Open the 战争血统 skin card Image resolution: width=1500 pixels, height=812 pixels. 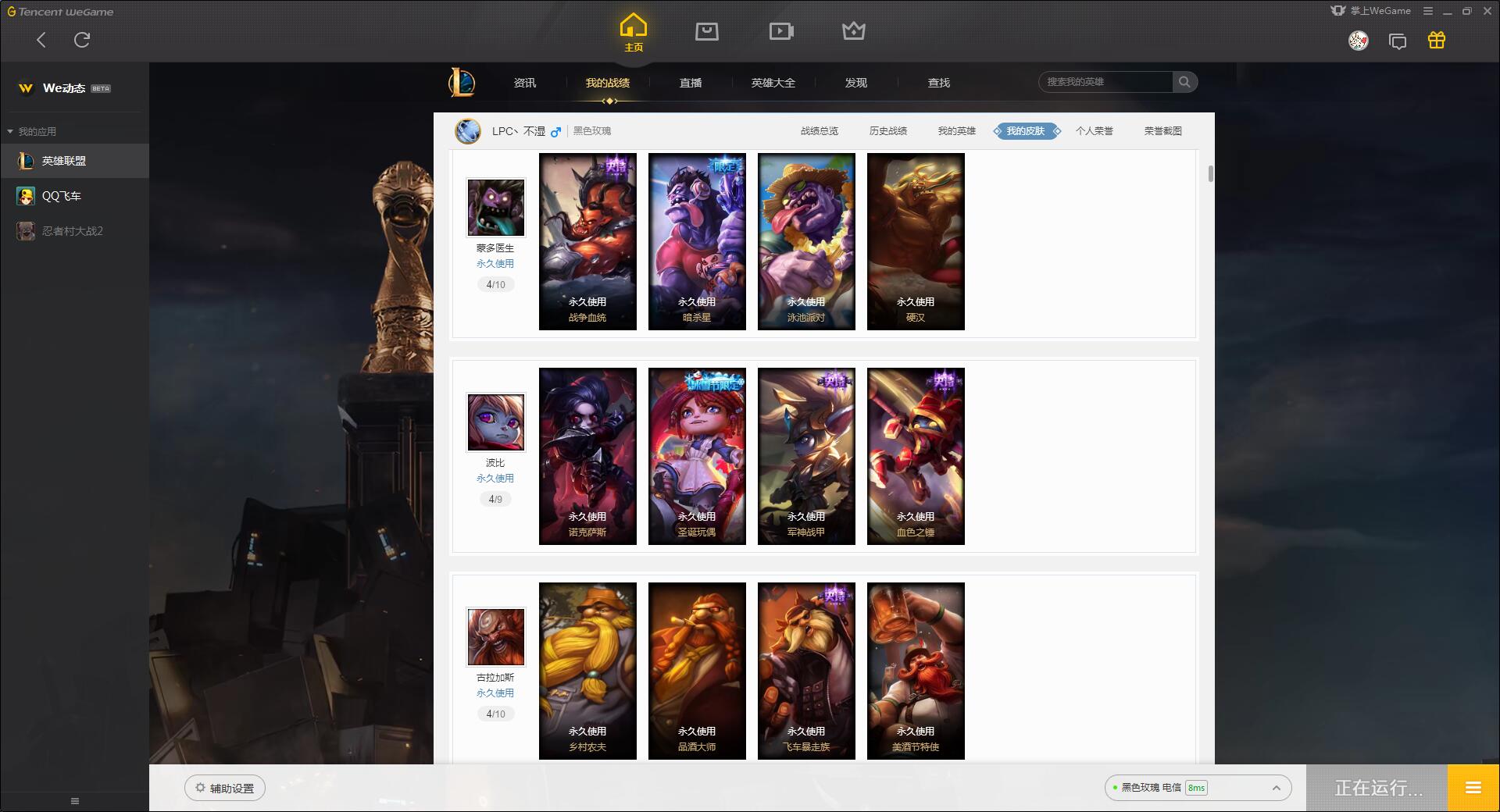(x=587, y=241)
